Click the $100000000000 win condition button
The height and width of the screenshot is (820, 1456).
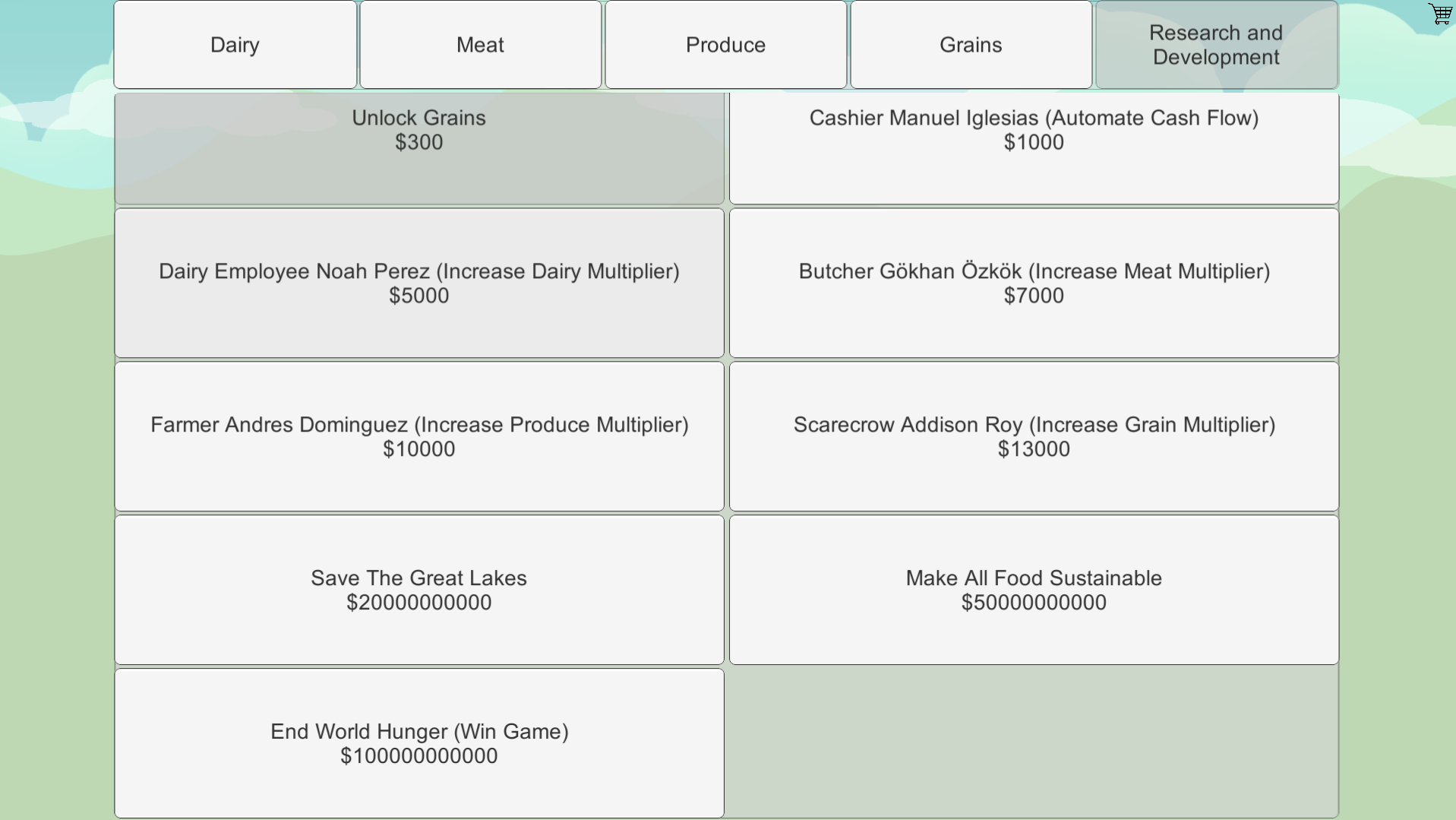(x=418, y=743)
